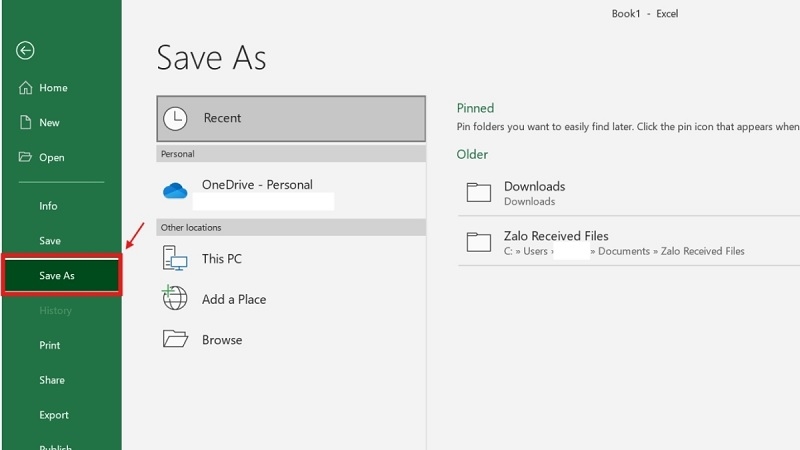This screenshot has width=800, height=450.
Task: Click the This PC computer icon
Action: point(175,258)
